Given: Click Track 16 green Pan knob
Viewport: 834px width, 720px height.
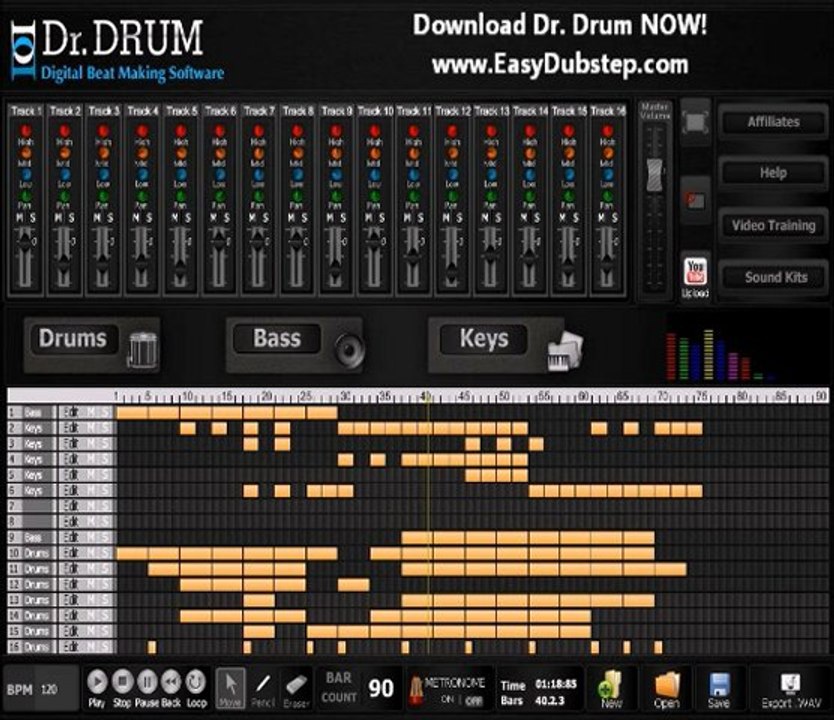Looking at the screenshot, I should click(607, 196).
